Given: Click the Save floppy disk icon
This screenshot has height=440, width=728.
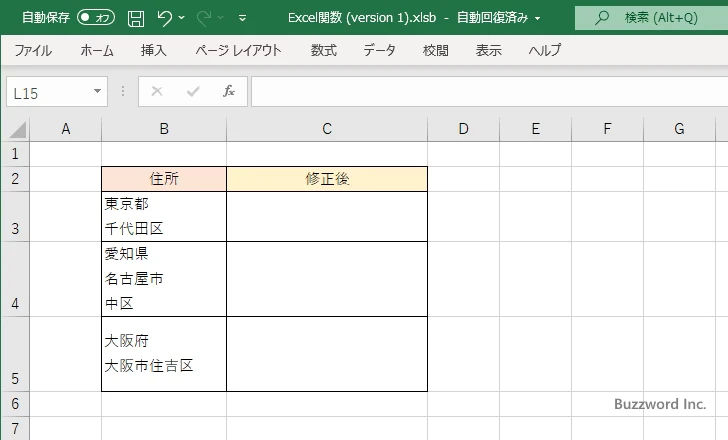Looking at the screenshot, I should tap(136, 18).
